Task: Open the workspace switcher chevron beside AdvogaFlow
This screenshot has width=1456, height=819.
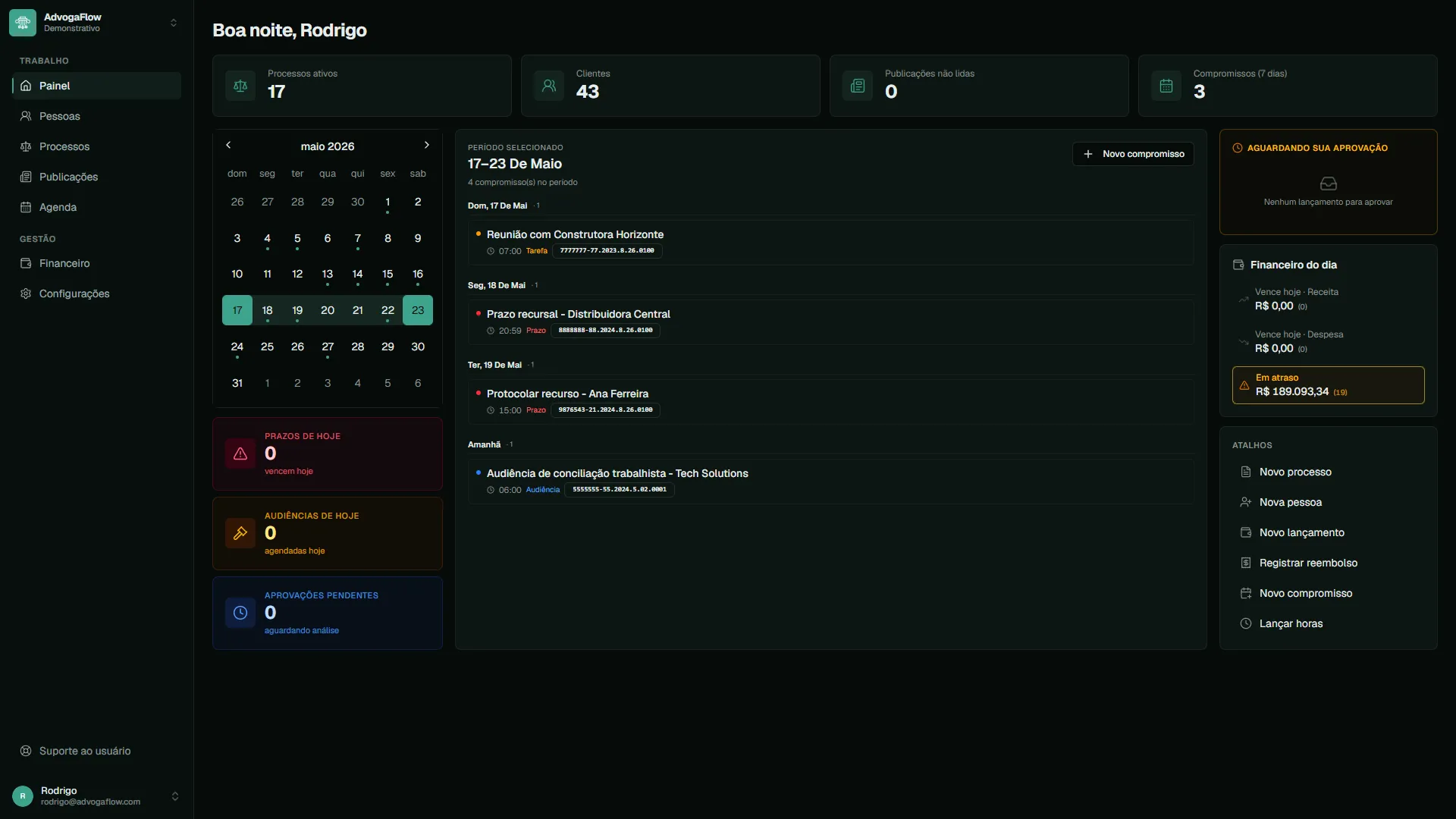Action: pos(174,23)
